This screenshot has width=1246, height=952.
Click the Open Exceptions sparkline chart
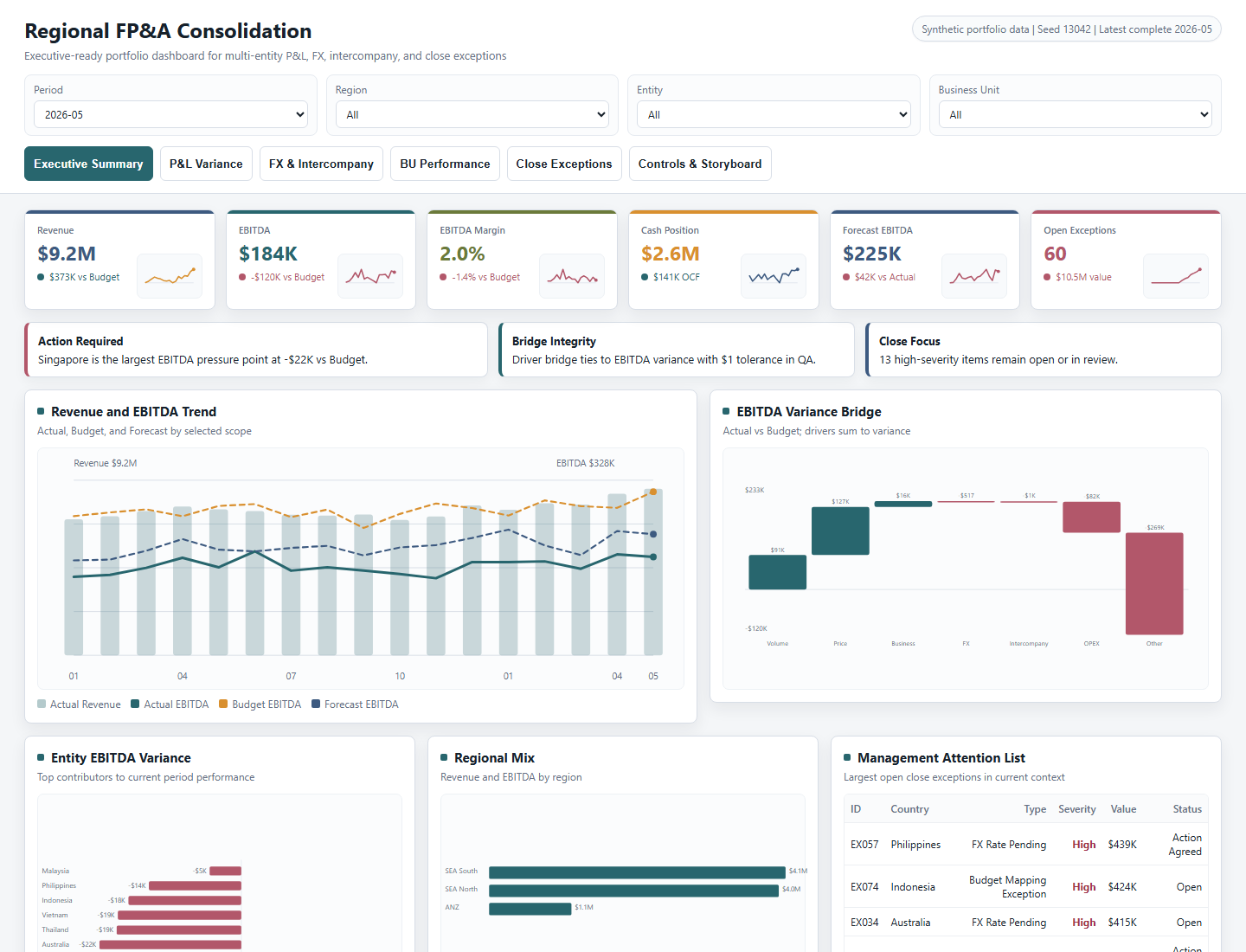(x=1176, y=276)
